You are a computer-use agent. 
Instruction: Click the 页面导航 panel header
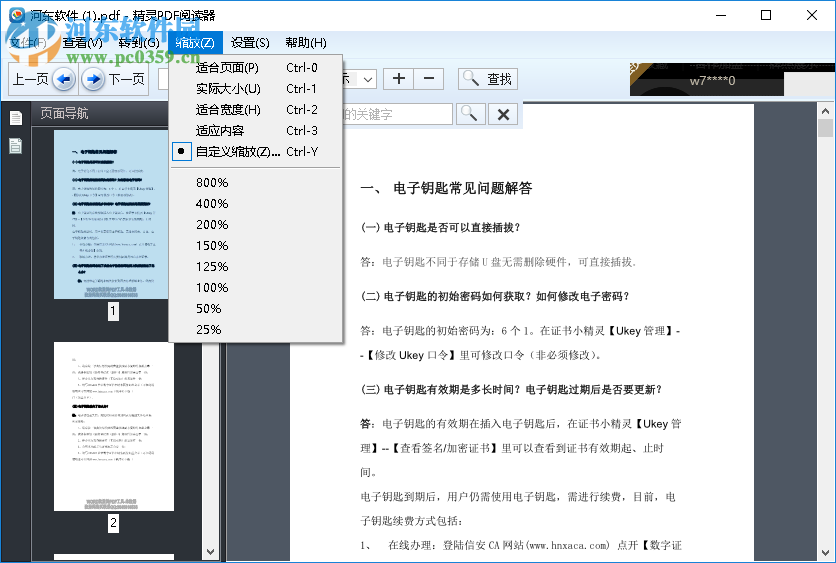click(x=101, y=113)
